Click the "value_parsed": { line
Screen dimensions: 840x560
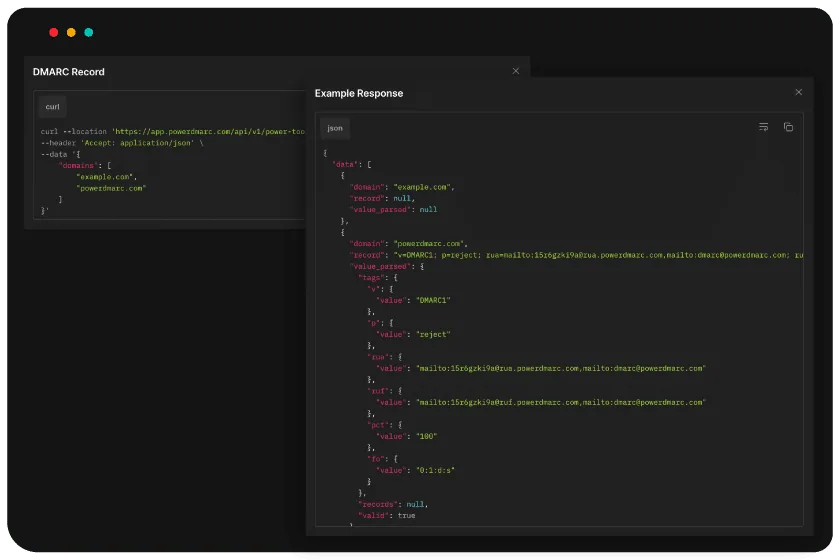(x=387, y=266)
